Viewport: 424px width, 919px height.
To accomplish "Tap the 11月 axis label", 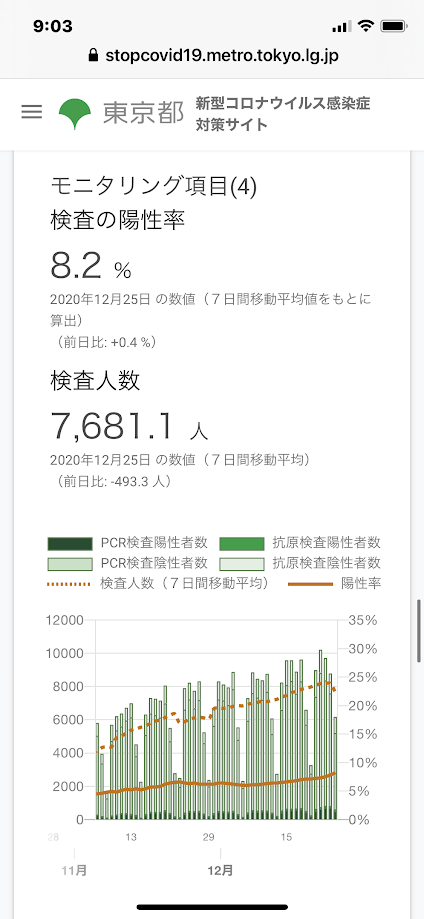I will tap(74, 870).
